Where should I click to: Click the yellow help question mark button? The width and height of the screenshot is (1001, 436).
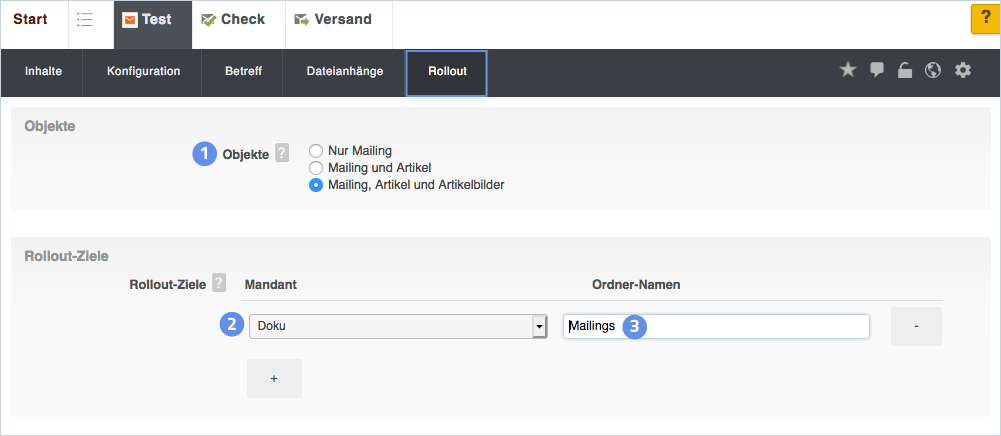click(x=984, y=20)
